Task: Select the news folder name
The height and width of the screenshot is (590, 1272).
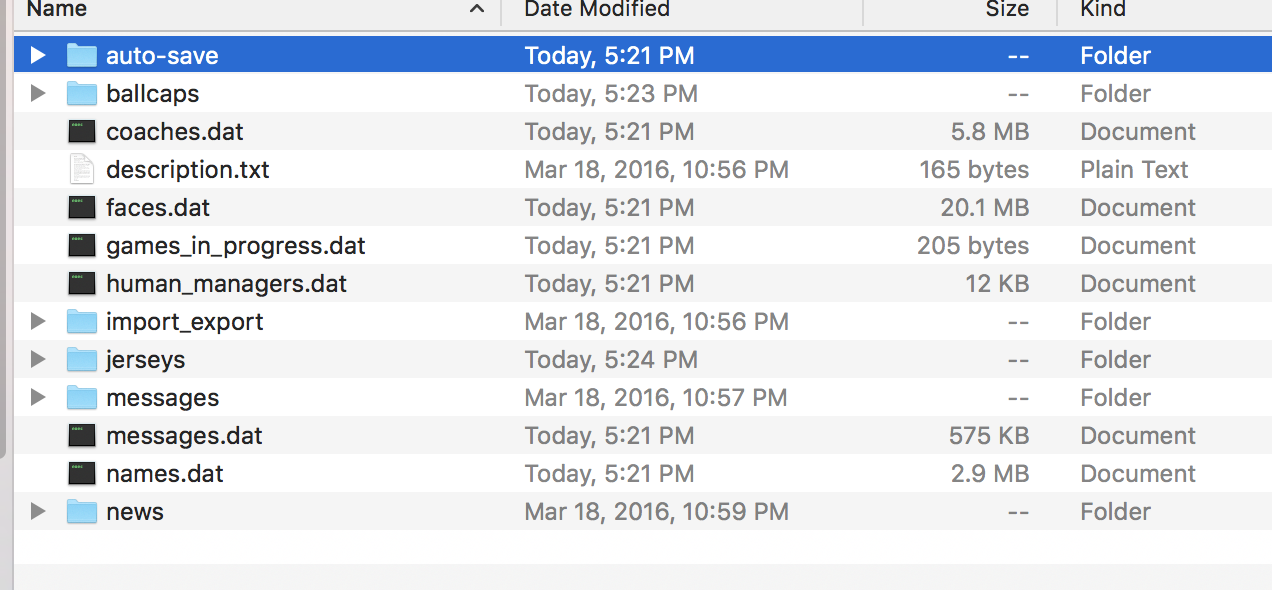Action: pyautogui.click(x=135, y=512)
